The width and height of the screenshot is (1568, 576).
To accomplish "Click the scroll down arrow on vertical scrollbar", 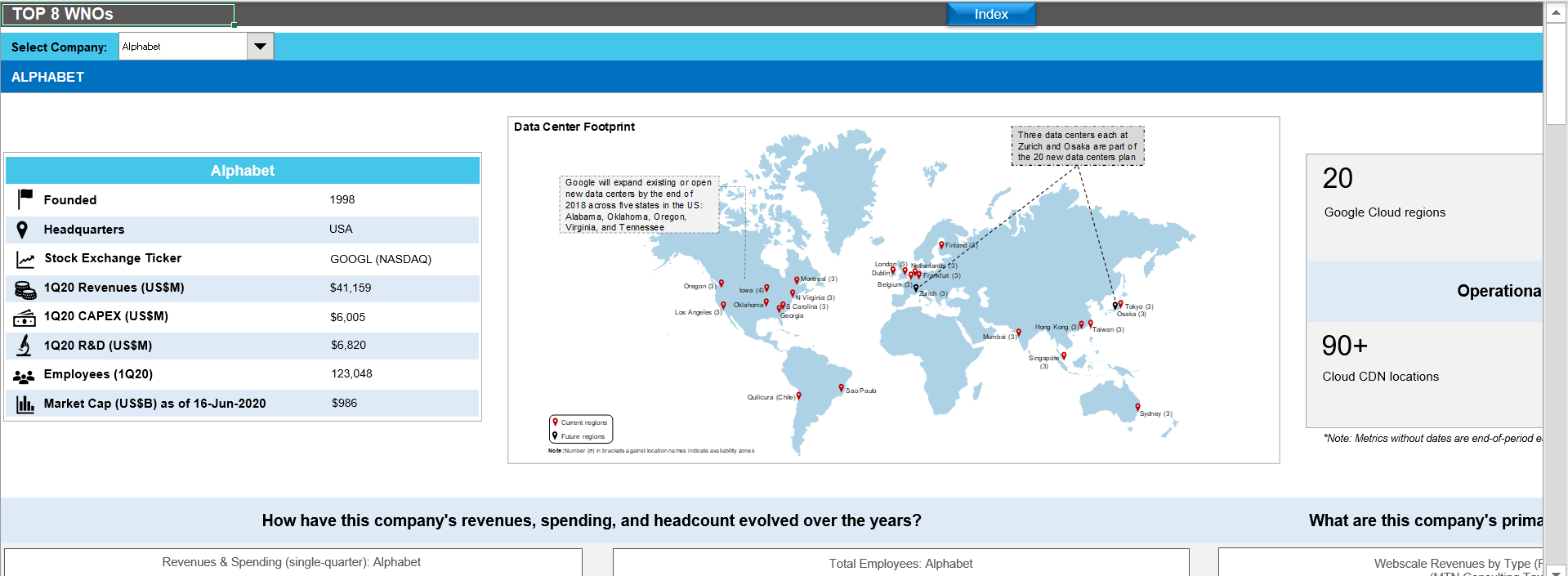I will (x=1555, y=569).
